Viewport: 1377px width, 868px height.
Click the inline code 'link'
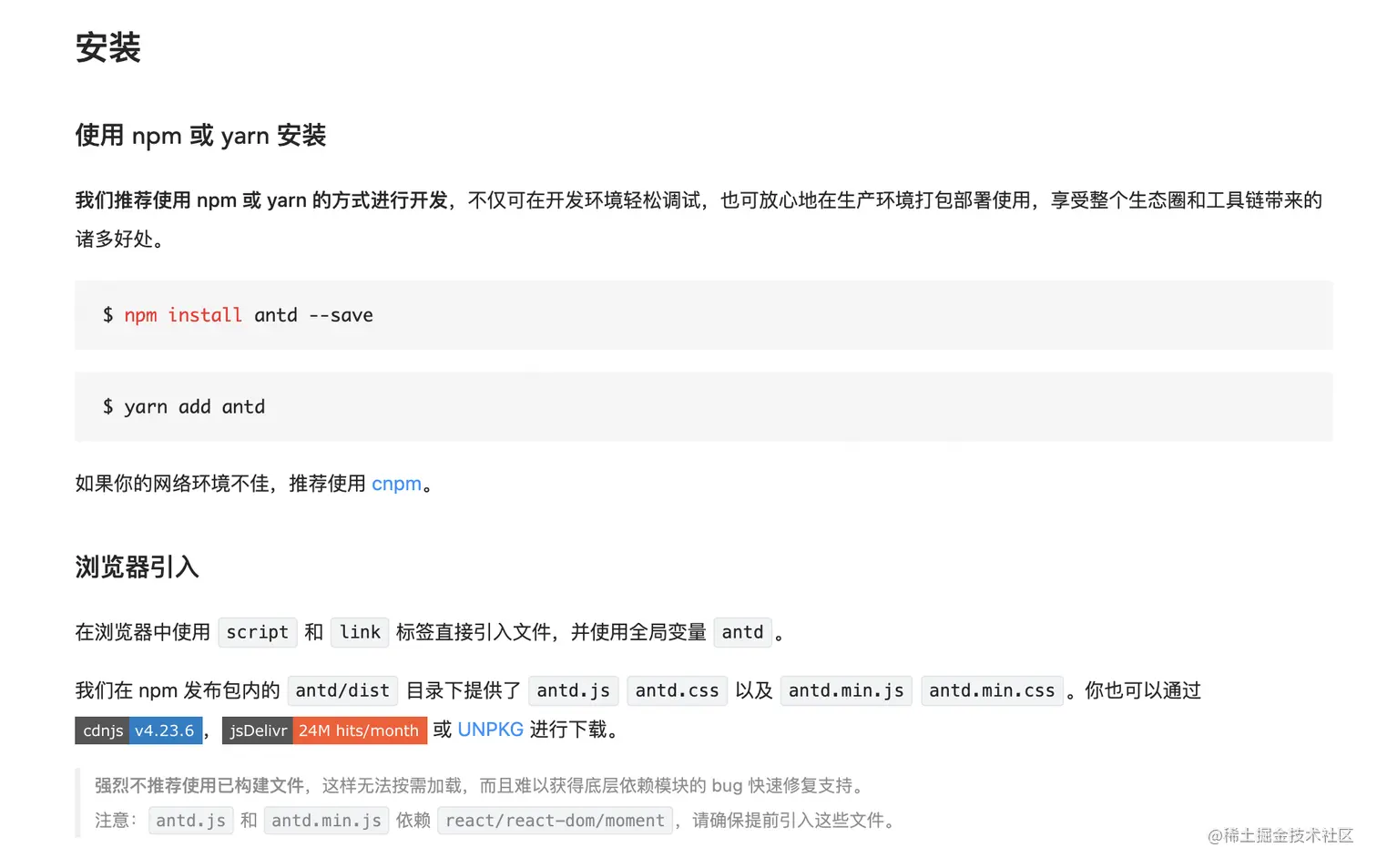[360, 632]
